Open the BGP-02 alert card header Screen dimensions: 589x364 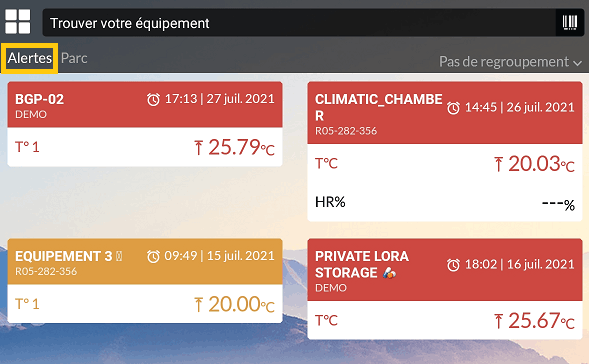(x=145, y=104)
